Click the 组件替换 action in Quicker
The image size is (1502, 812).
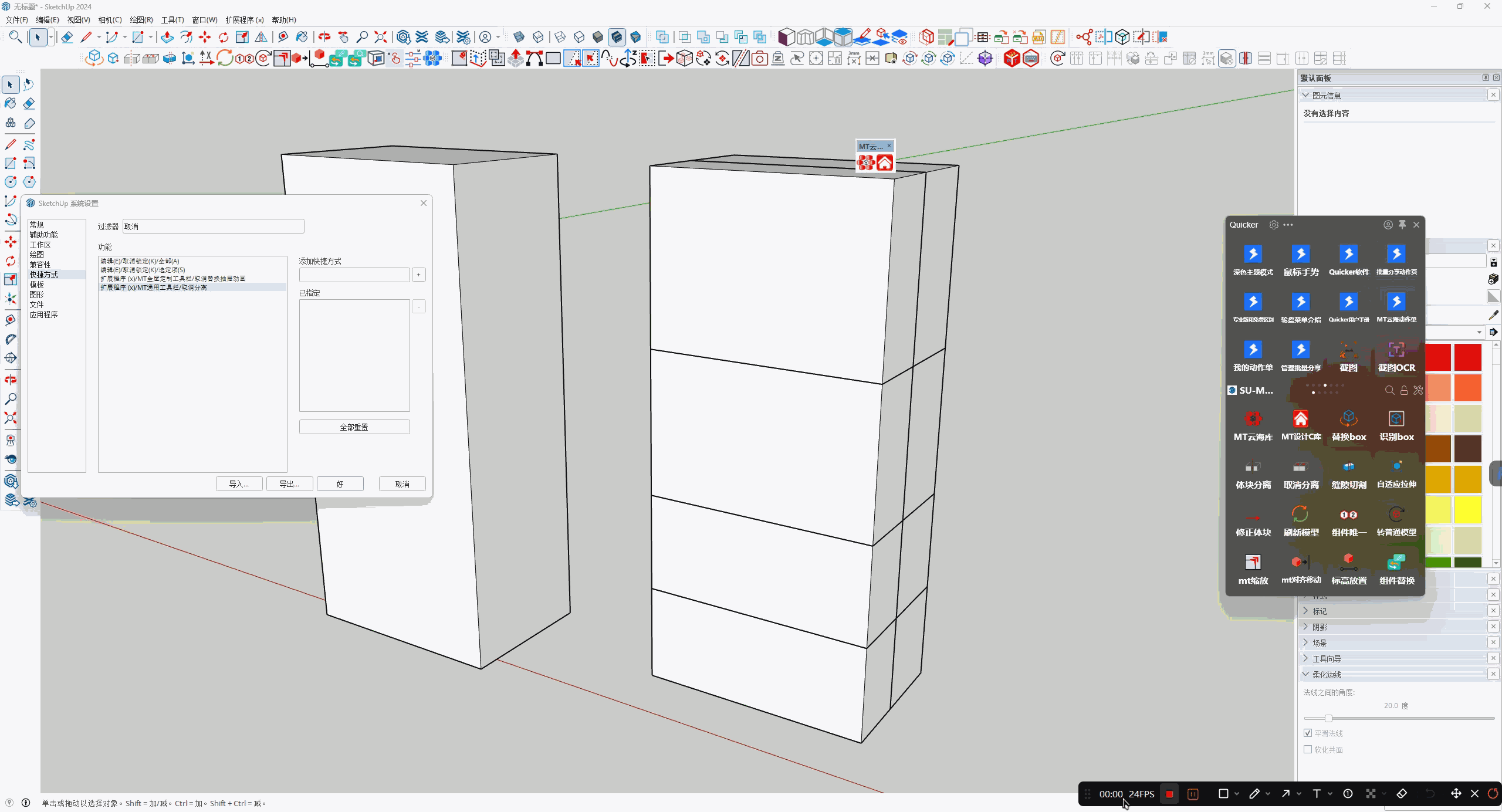[1396, 570]
